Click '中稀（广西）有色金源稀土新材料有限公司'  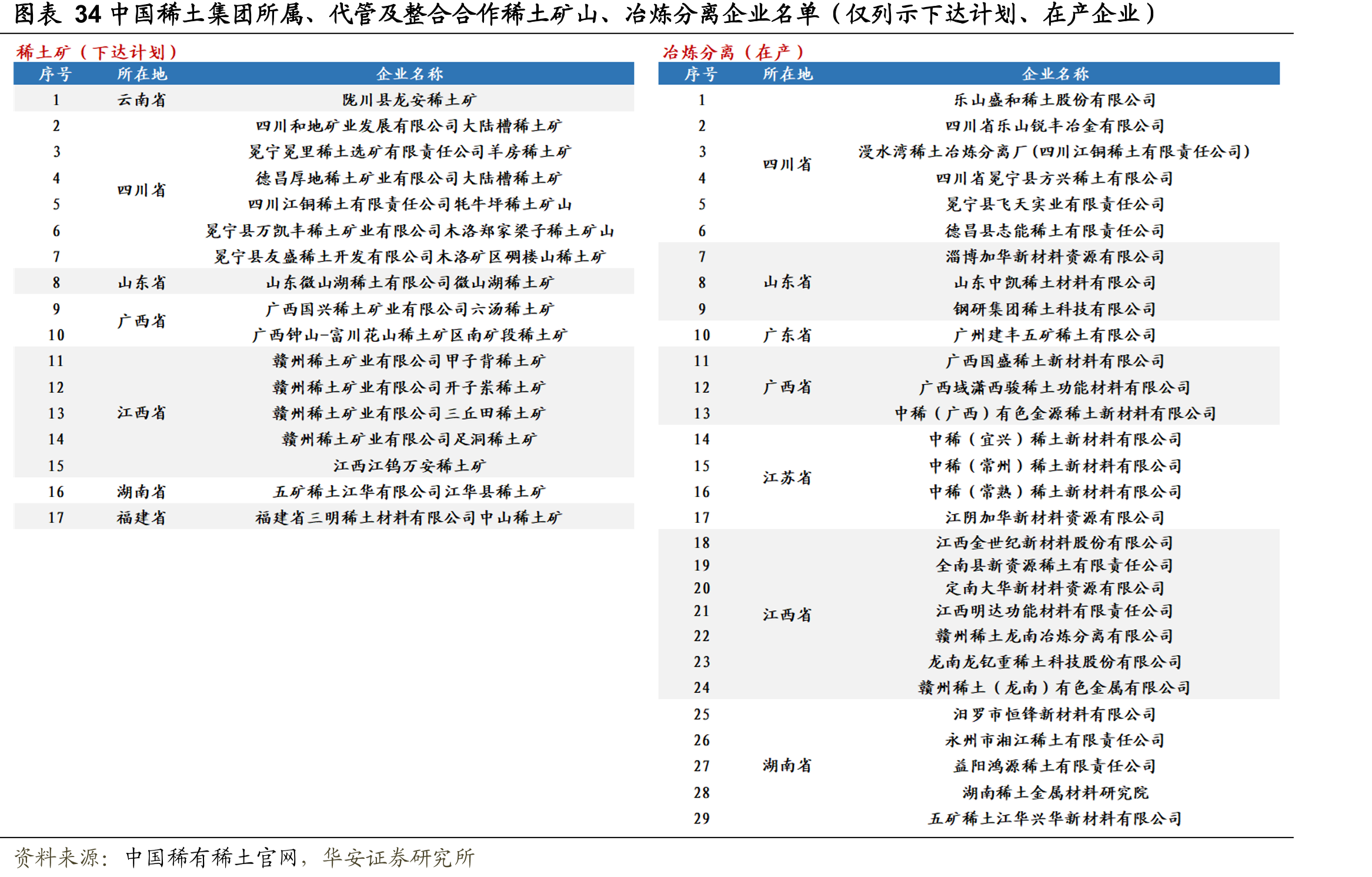coord(1055,413)
